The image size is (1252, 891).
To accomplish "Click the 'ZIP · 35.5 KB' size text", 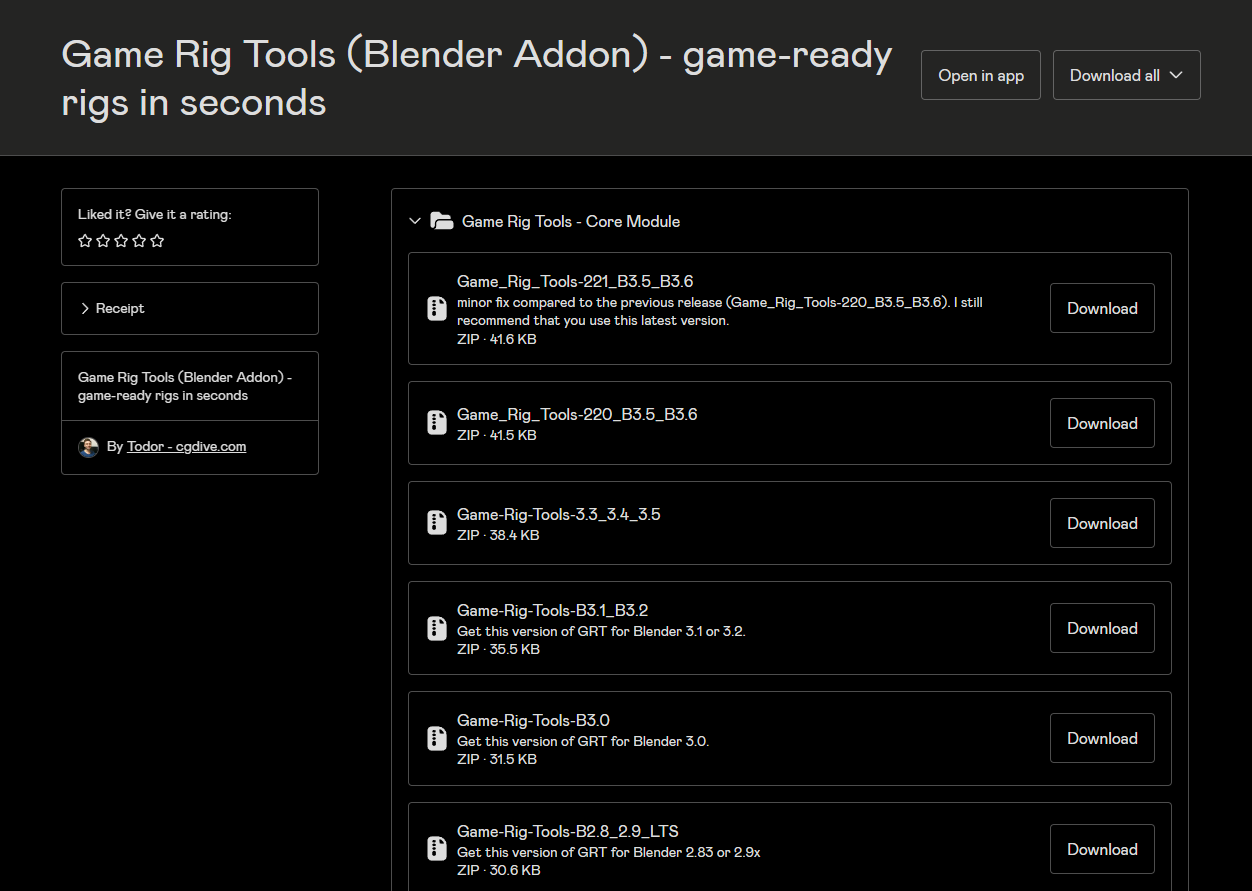I will point(498,649).
